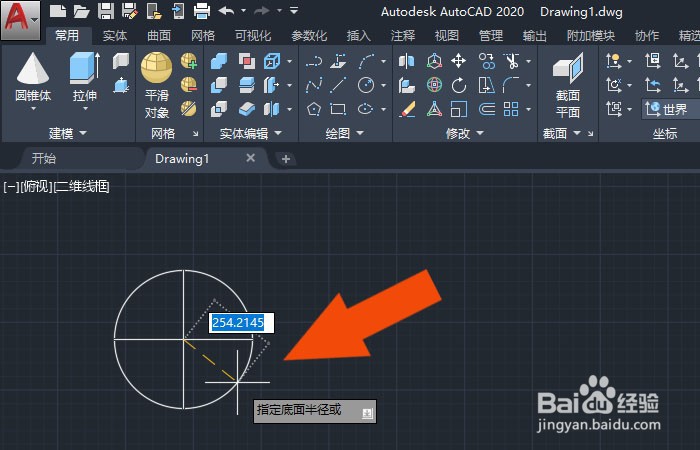The width and height of the screenshot is (700, 450).
Task: Click the Section Plane (截面平面) button
Action: coord(568,85)
